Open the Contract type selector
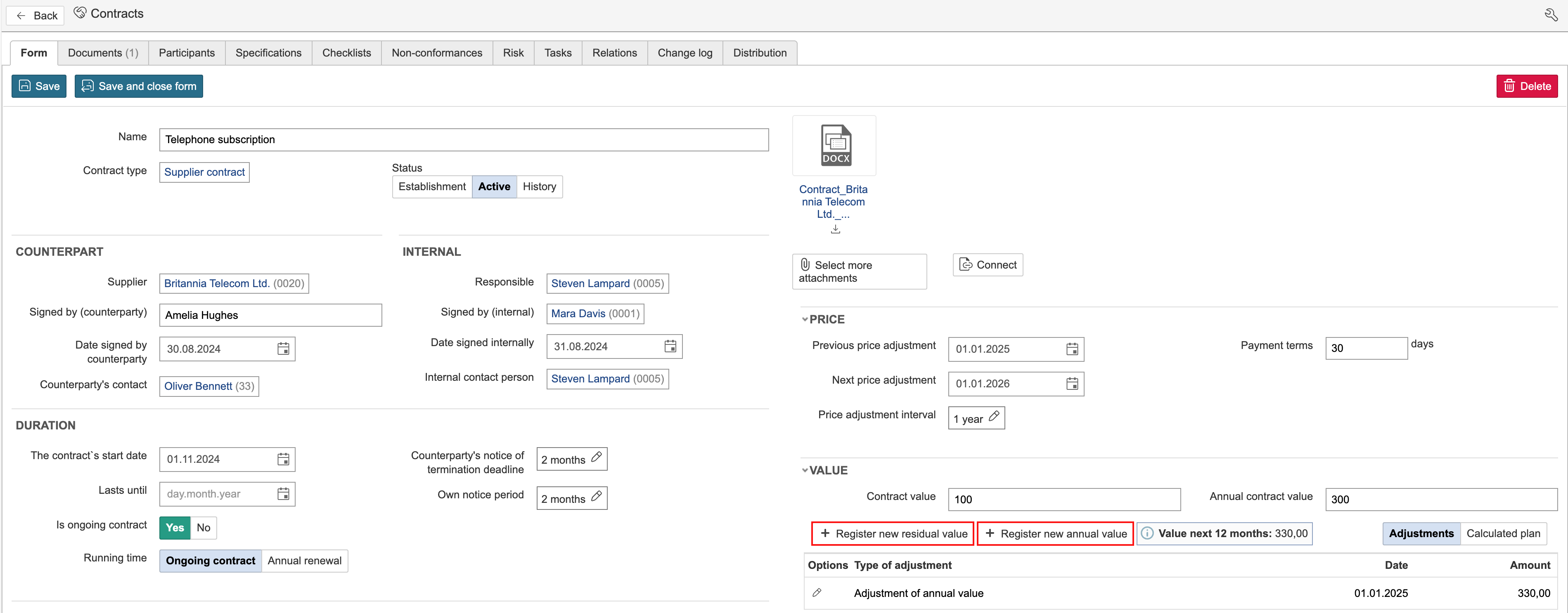Screen dimensions: 1568x613 tap(204, 172)
